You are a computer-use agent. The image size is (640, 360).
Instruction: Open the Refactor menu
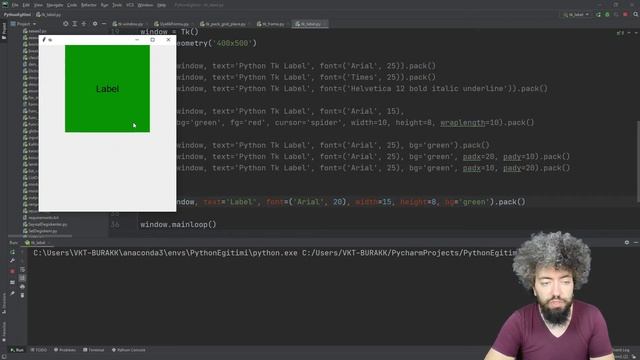pyautogui.click(x=89, y=5)
